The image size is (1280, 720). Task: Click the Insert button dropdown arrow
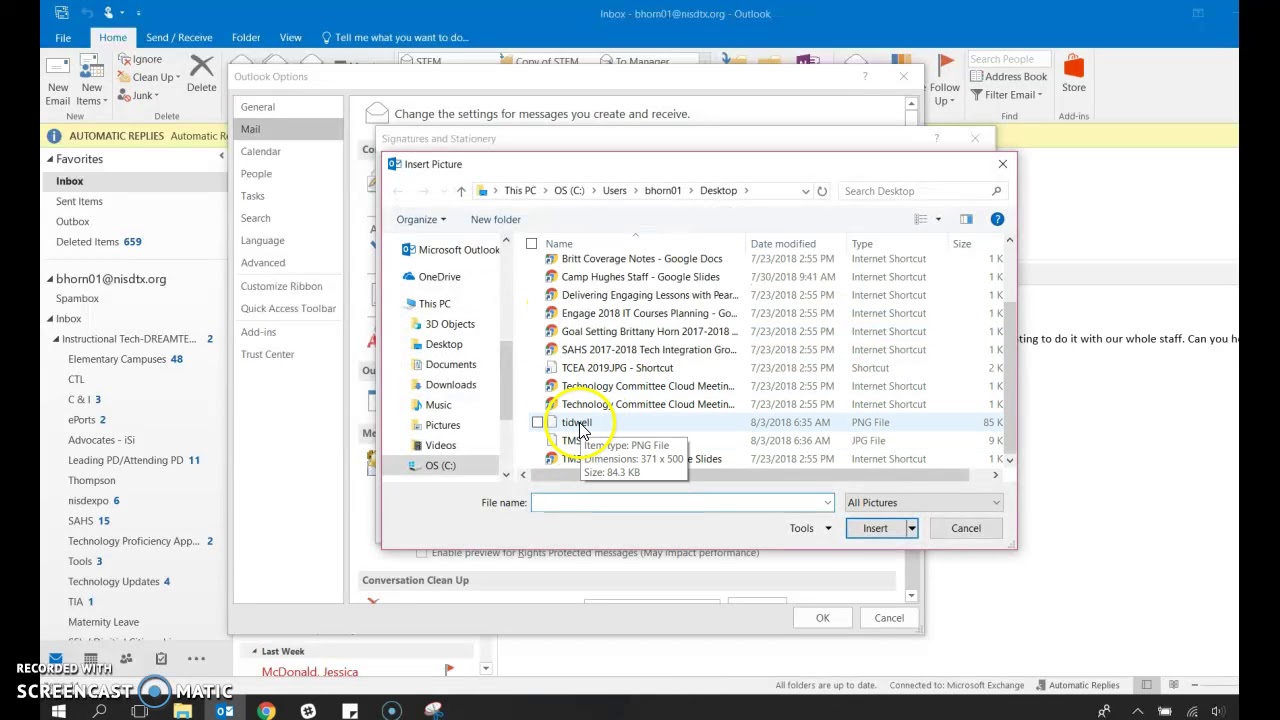pyautogui.click(x=911, y=529)
